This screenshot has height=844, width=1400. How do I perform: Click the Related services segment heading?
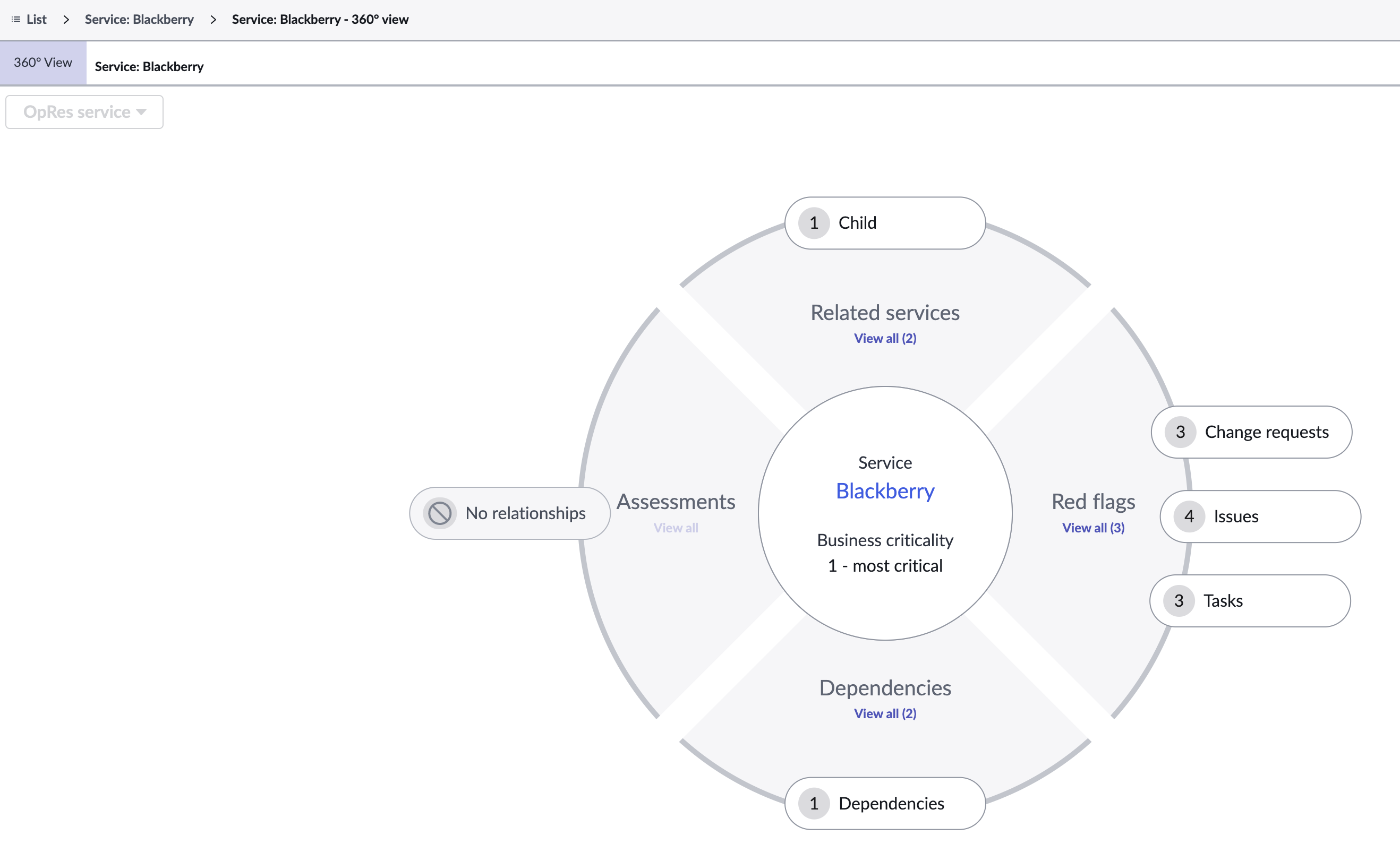point(885,313)
